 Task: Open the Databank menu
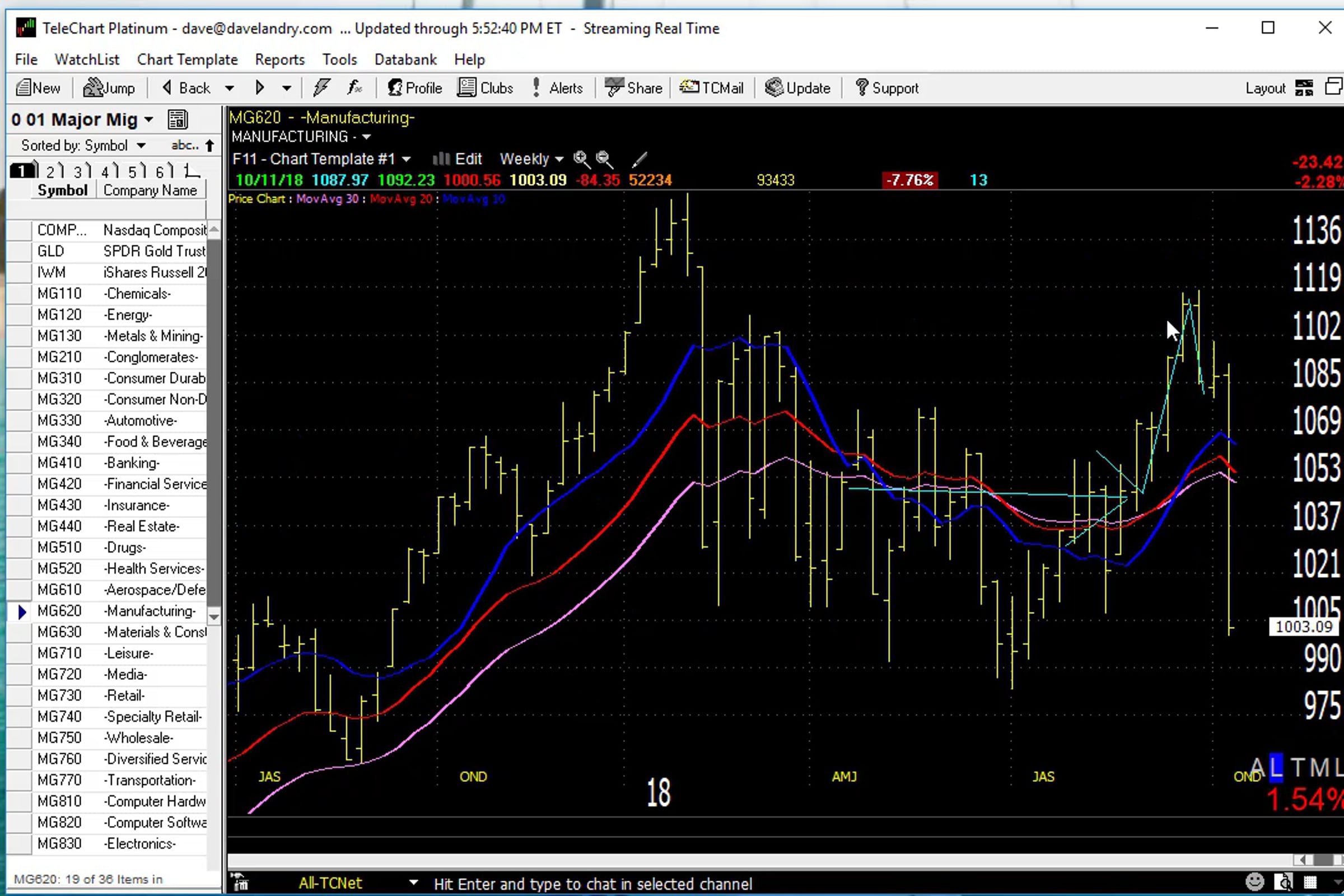pyautogui.click(x=405, y=59)
